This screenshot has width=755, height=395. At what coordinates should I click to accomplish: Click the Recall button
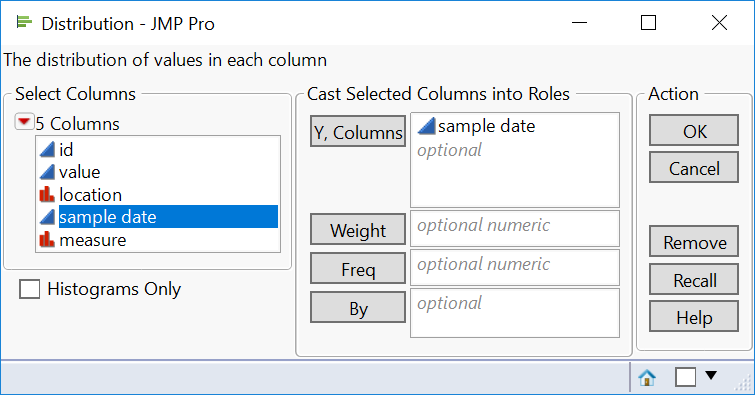(x=694, y=279)
